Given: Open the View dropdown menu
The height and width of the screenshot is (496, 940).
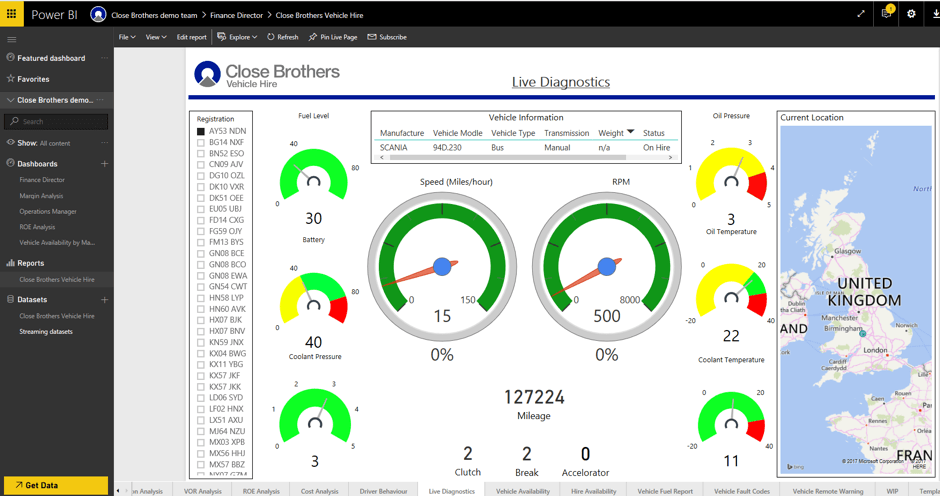Looking at the screenshot, I should click(156, 37).
